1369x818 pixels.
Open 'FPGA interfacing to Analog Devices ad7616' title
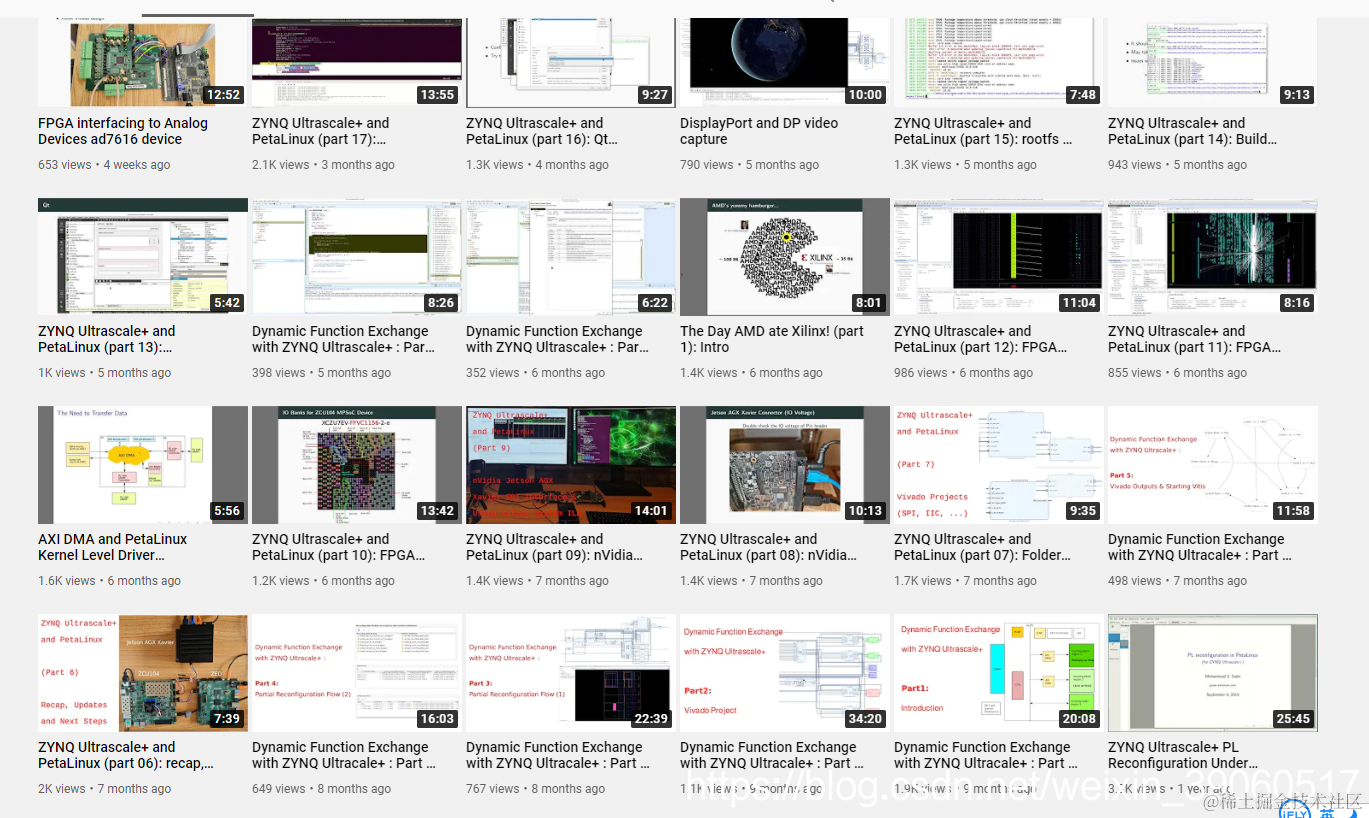pyautogui.click(x=123, y=131)
